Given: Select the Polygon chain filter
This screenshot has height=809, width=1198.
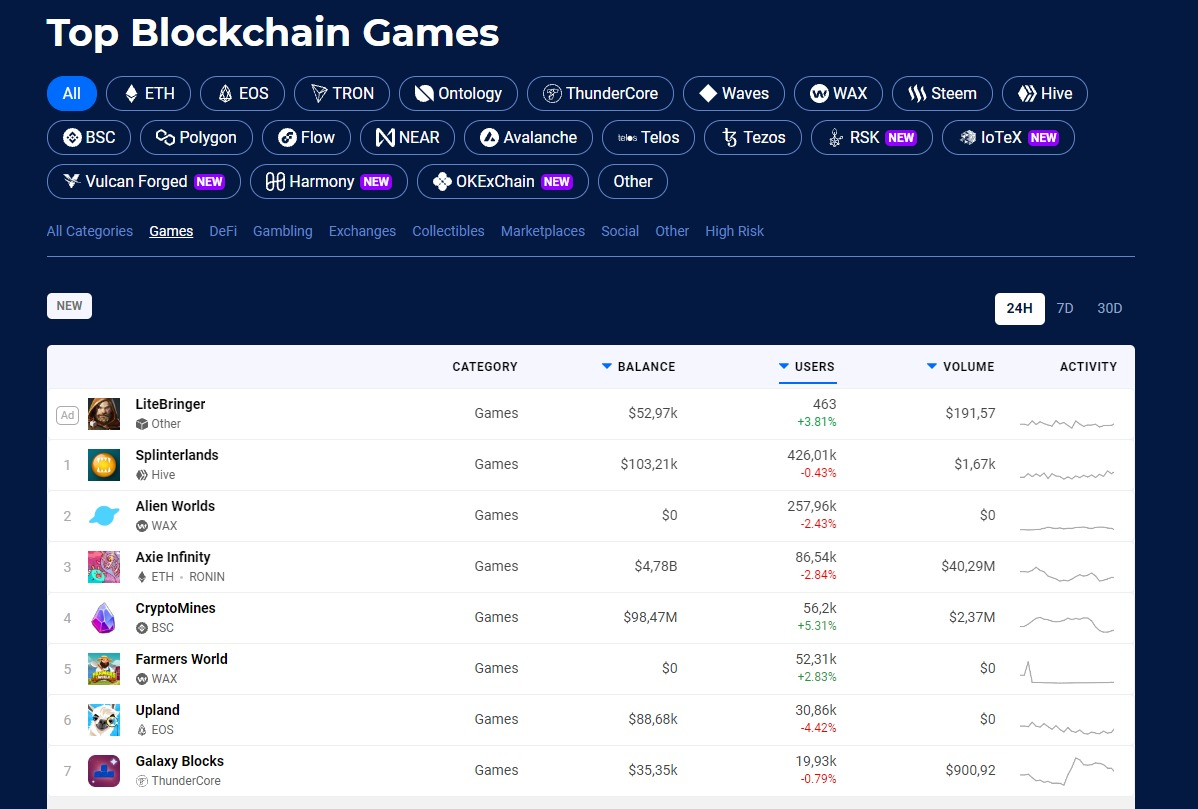Looking at the screenshot, I should (x=196, y=138).
